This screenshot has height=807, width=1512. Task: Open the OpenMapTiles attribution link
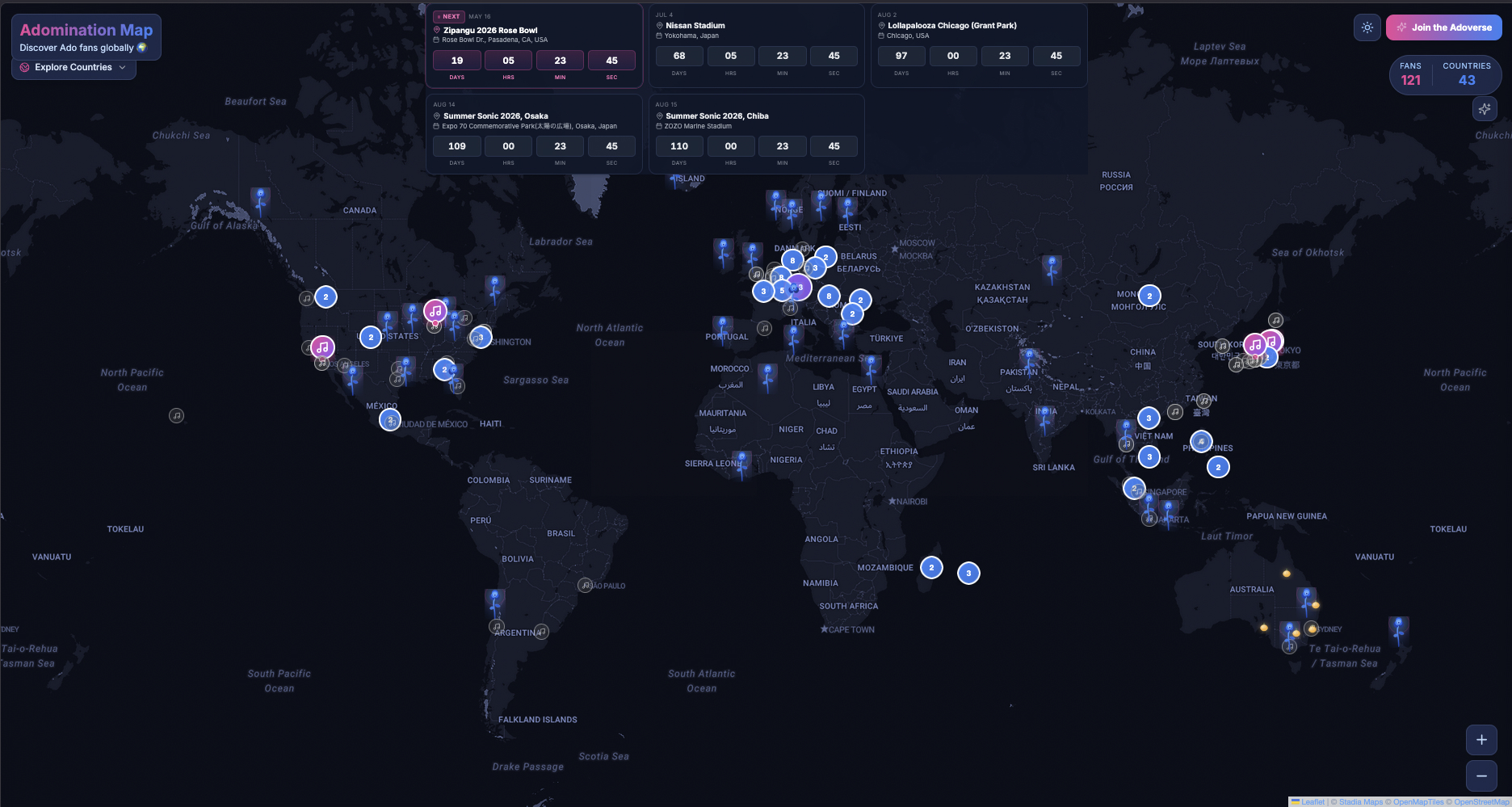pyautogui.click(x=1418, y=802)
